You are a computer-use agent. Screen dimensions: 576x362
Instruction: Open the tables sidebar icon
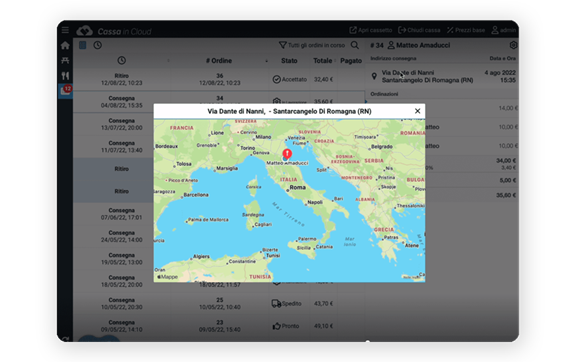pyautogui.click(x=65, y=60)
